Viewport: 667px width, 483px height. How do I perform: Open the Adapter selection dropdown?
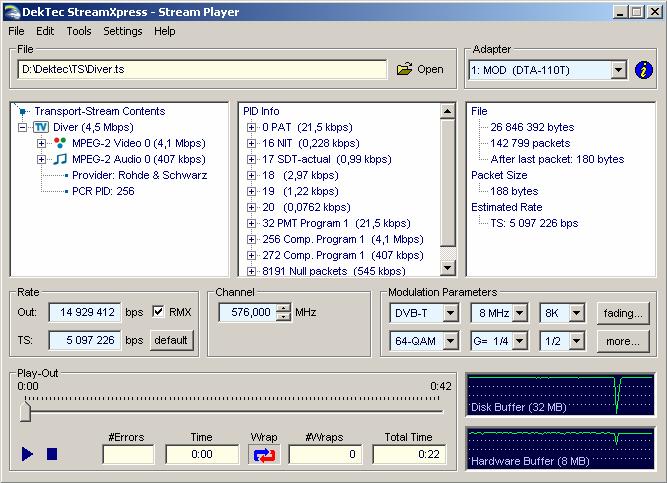point(619,70)
